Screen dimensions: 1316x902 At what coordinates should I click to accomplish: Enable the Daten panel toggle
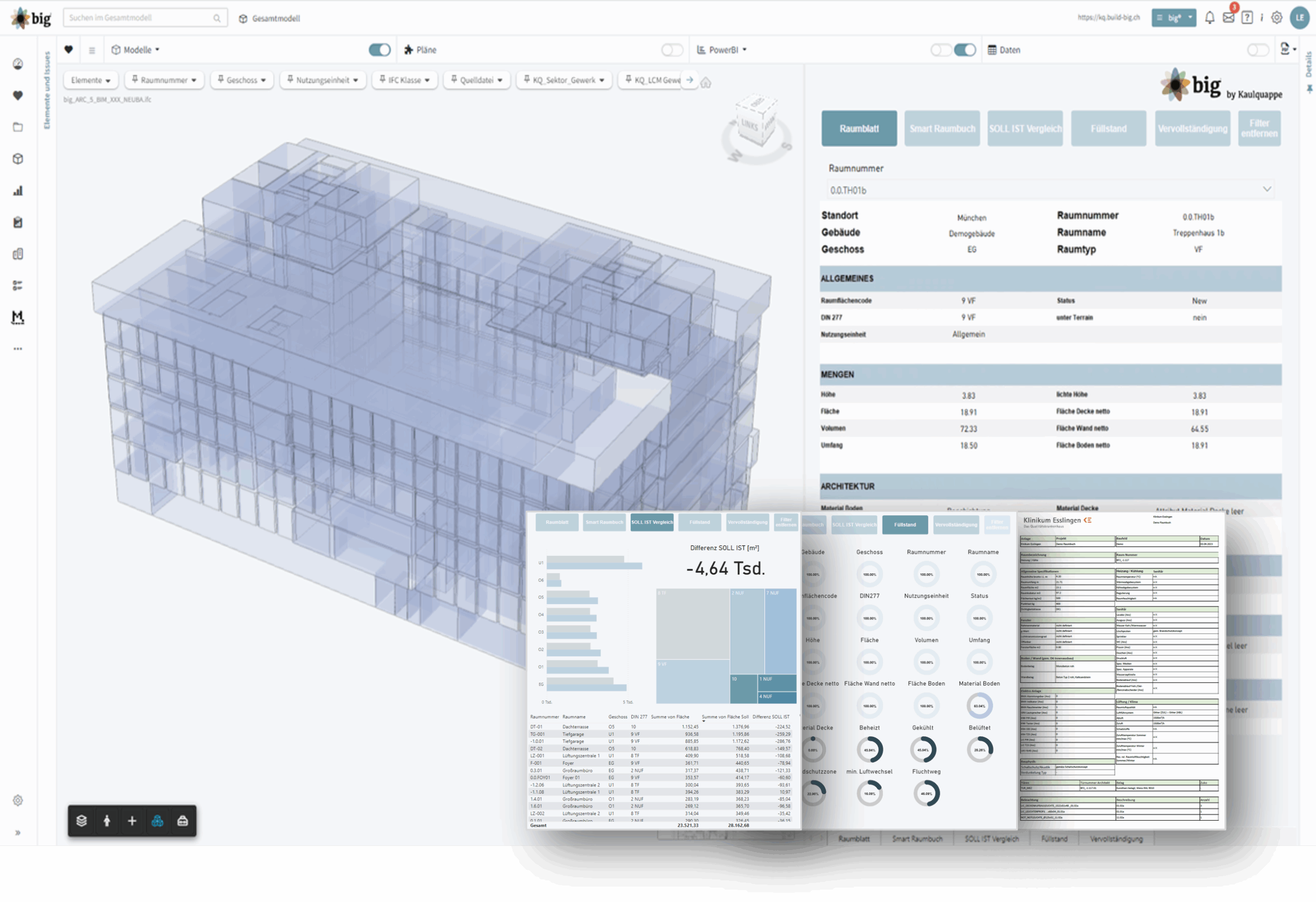point(1258,50)
